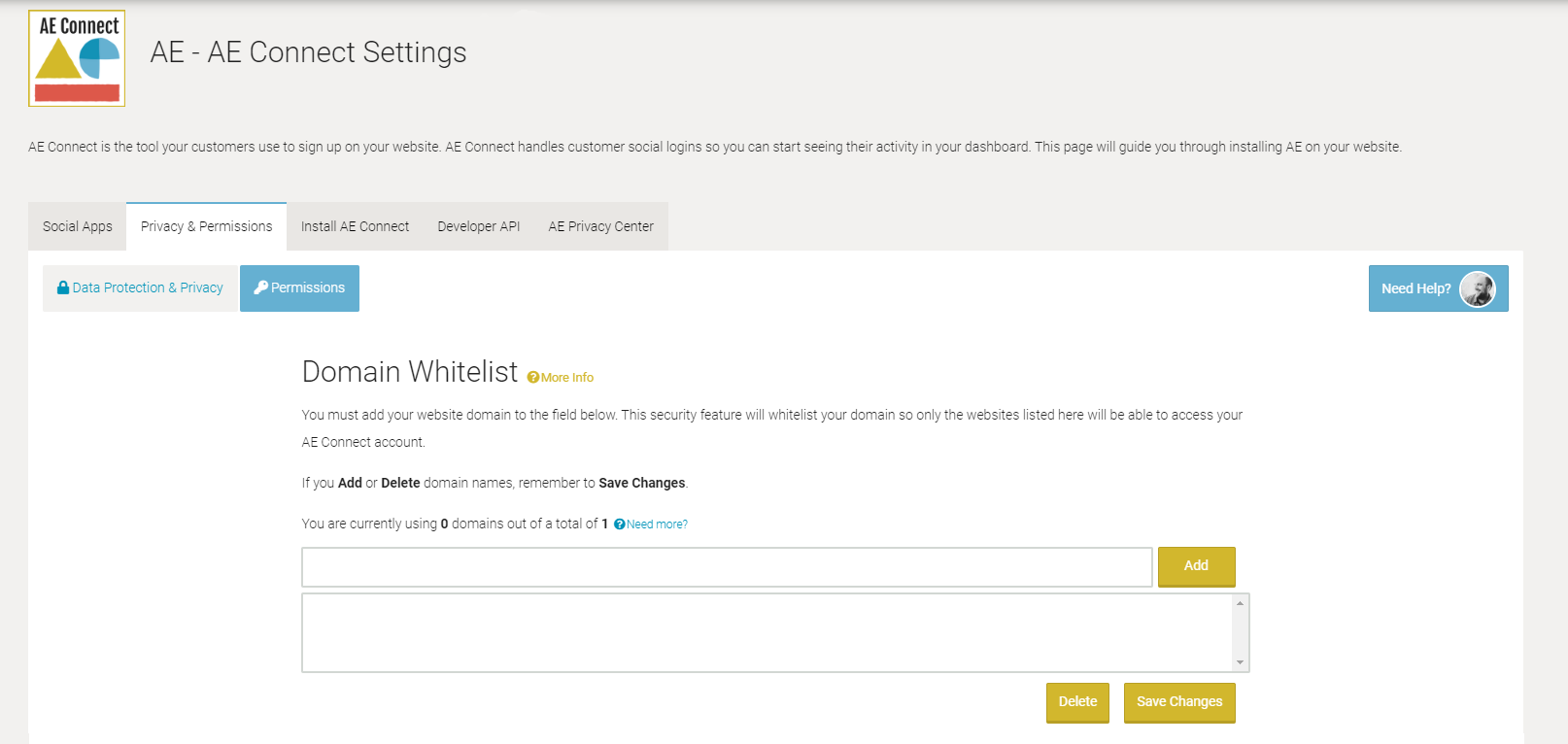Click the question mark icon beside More Info
This screenshot has height=744, width=1568.
click(533, 378)
